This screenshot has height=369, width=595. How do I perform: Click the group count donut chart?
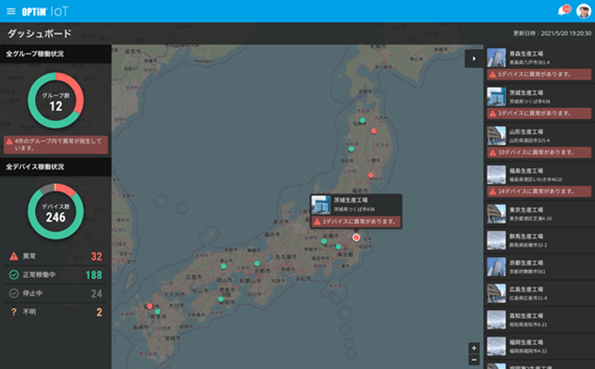[56, 101]
